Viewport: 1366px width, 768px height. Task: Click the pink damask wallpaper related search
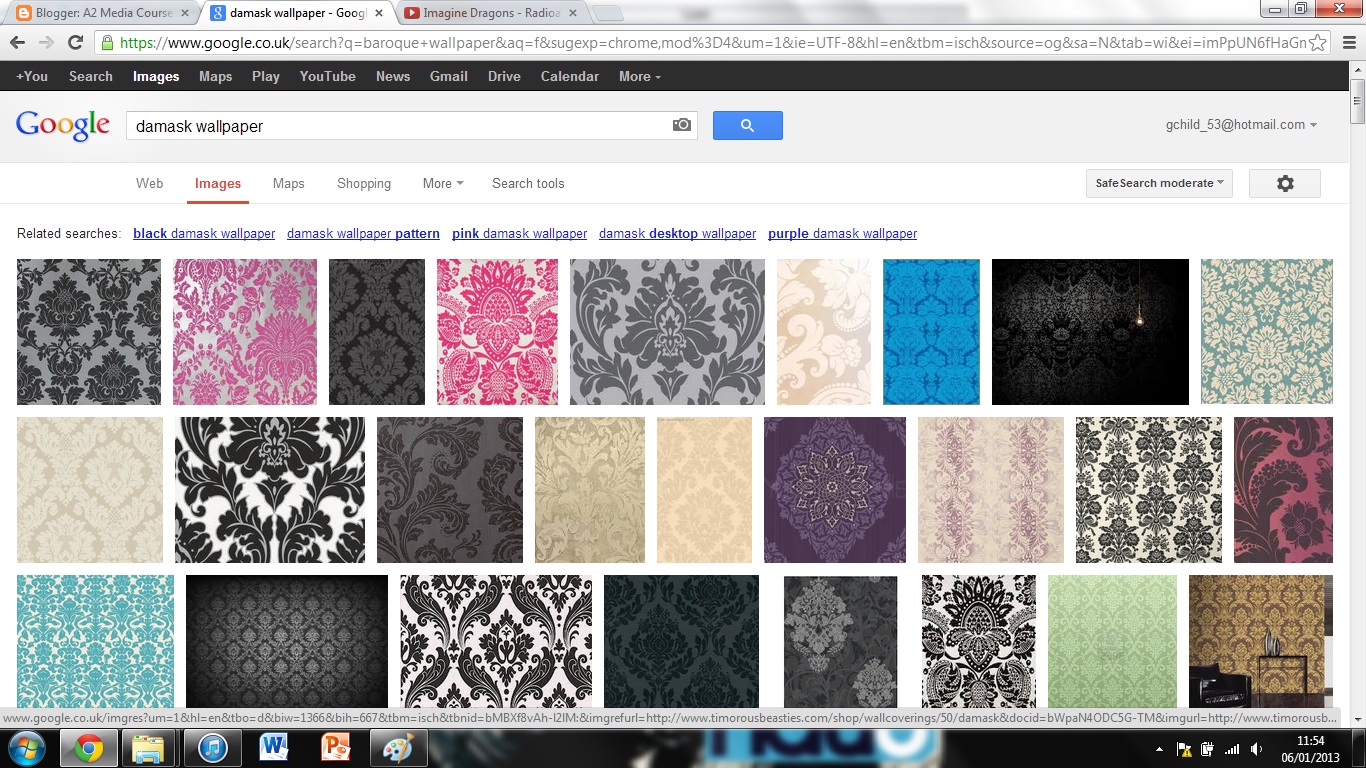tap(519, 233)
